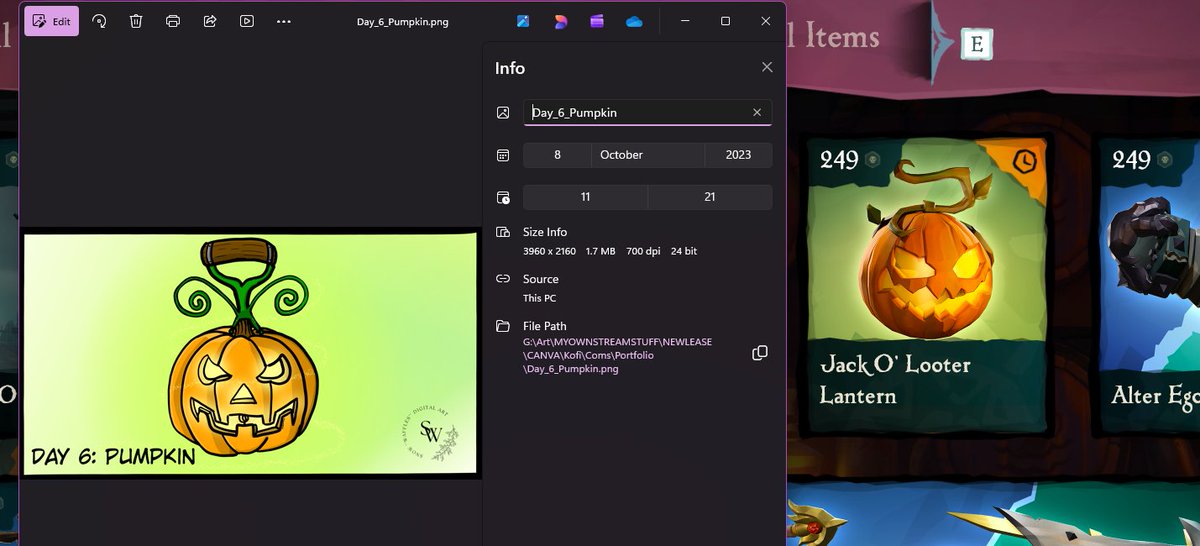Open the October month field
1200x546 pixels.
pyautogui.click(x=648, y=155)
